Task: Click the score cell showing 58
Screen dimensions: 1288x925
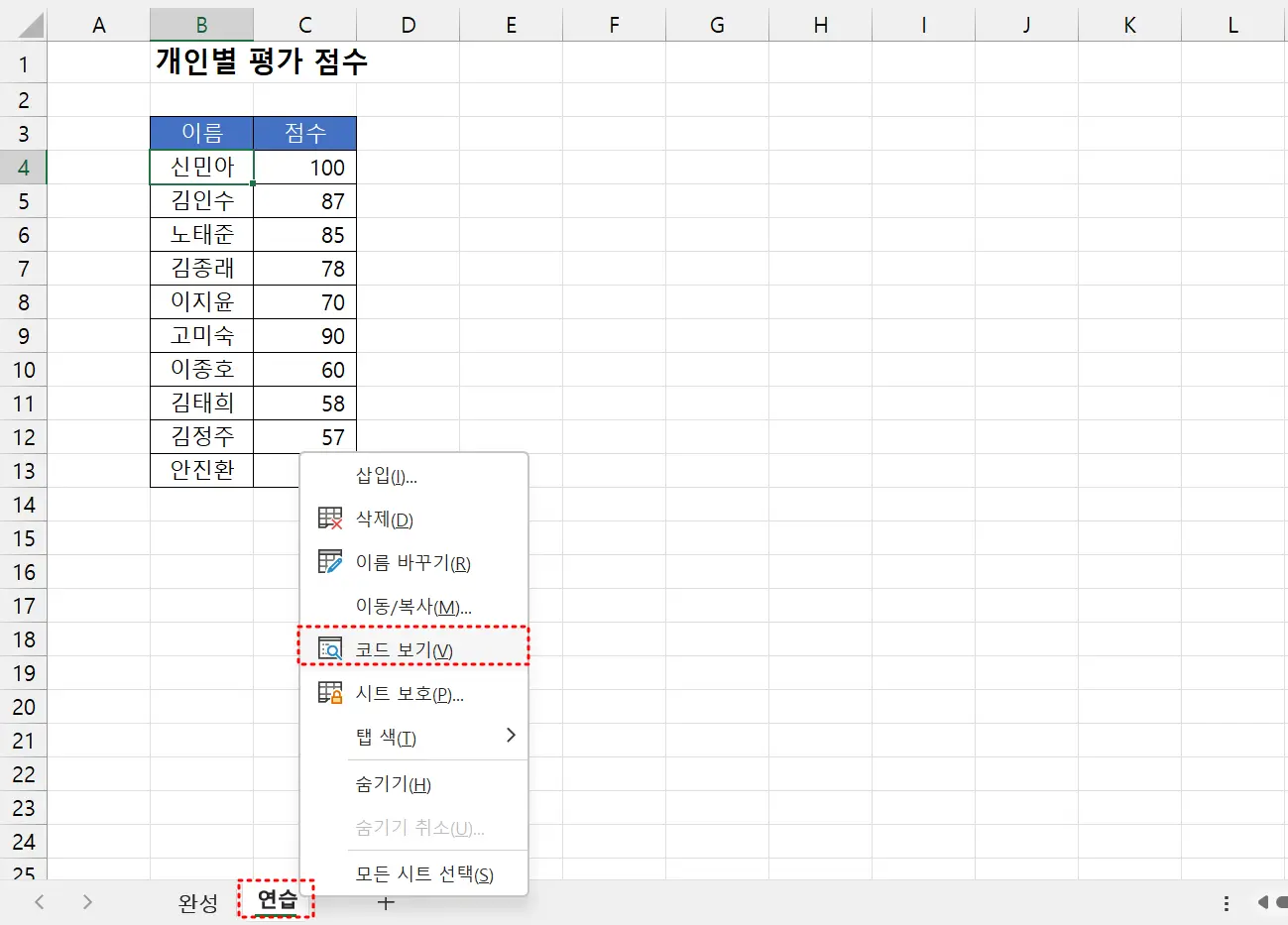Action: [x=305, y=404]
